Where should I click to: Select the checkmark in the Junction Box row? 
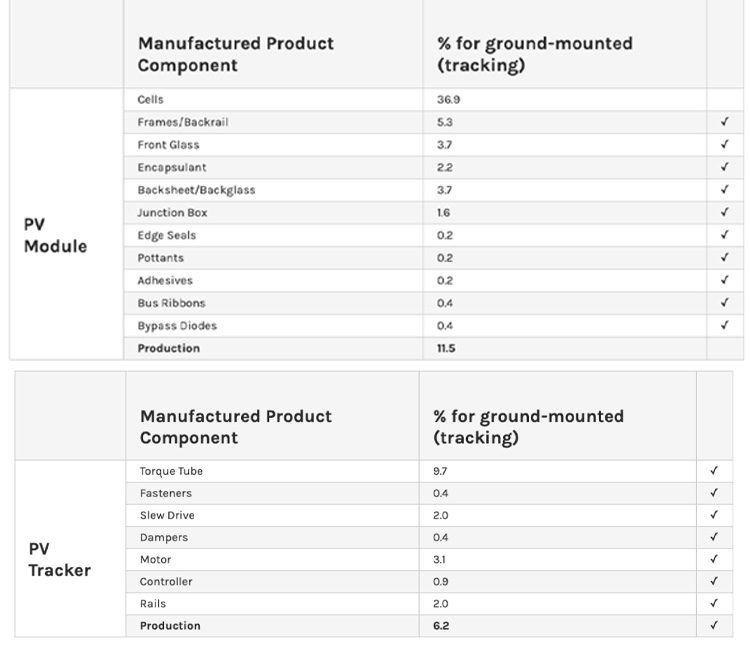pos(725,212)
